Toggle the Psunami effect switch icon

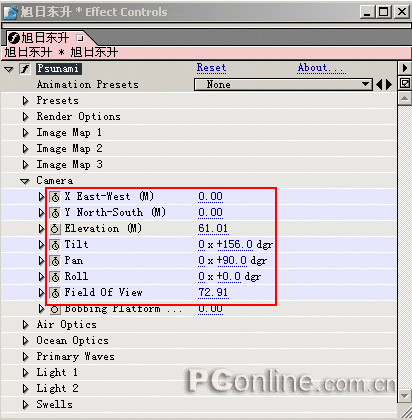click(25, 69)
